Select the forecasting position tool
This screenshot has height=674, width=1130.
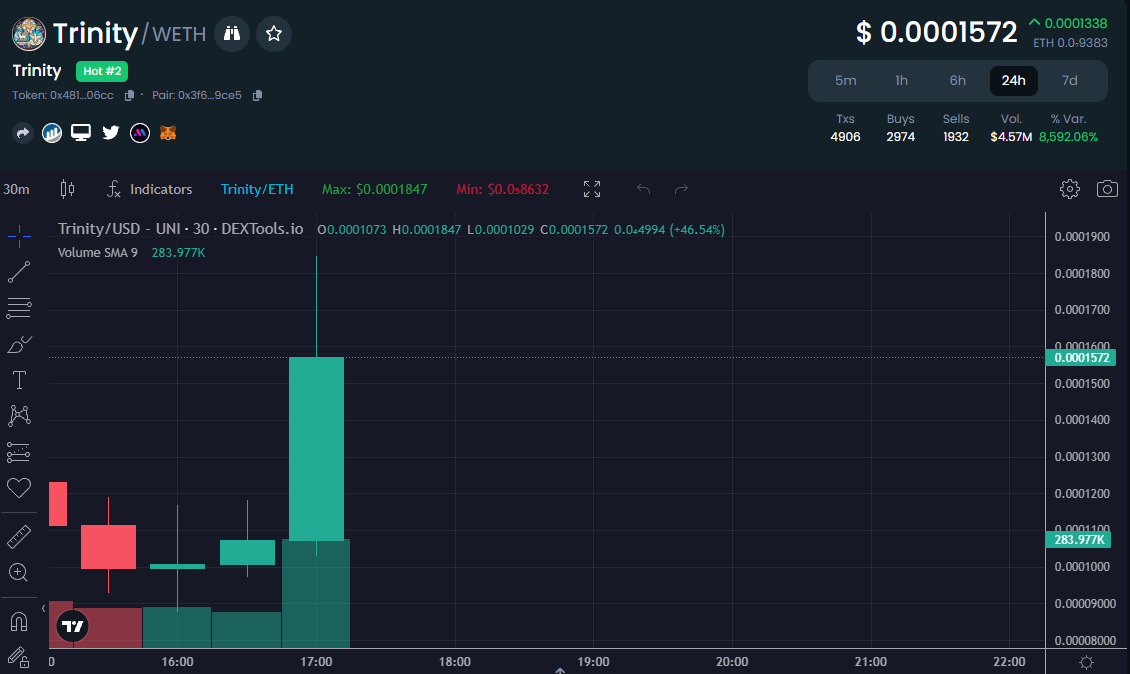(19, 452)
